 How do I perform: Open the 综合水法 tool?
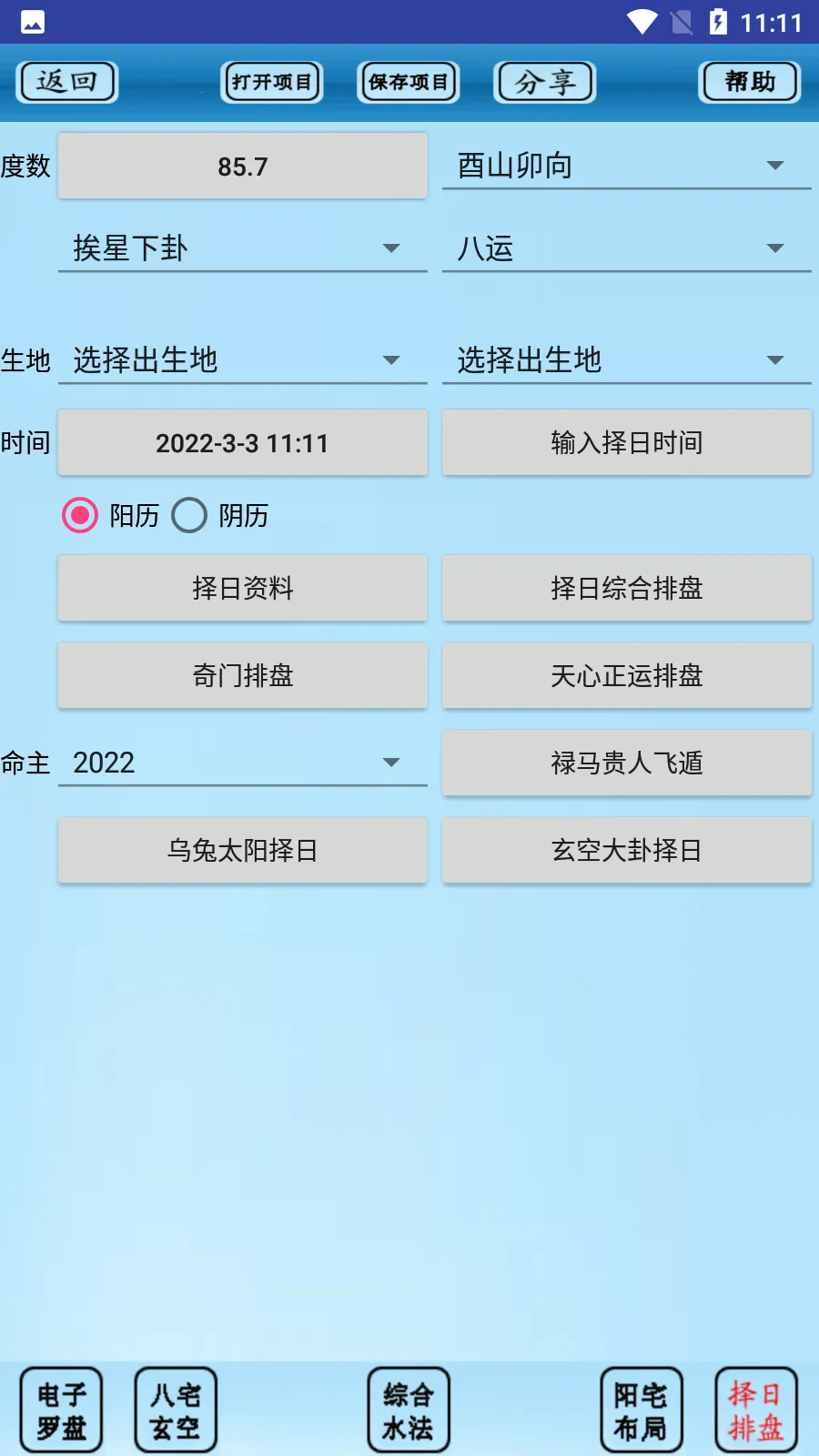(x=407, y=1409)
